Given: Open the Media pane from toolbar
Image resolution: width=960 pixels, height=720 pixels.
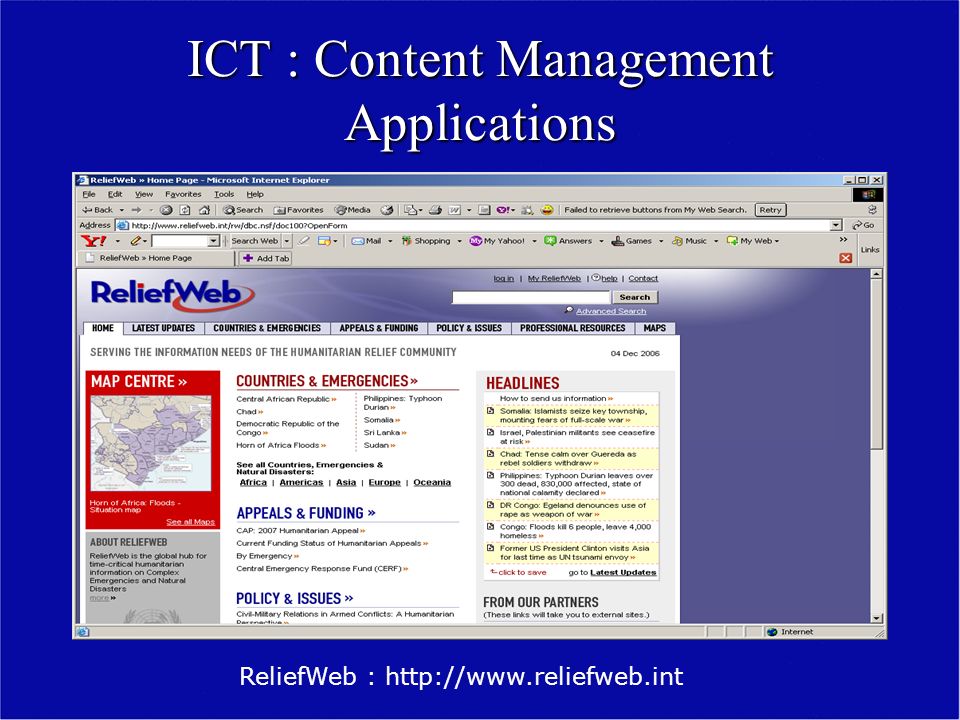Looking at the screenshot, I should [x=353, y=210].
